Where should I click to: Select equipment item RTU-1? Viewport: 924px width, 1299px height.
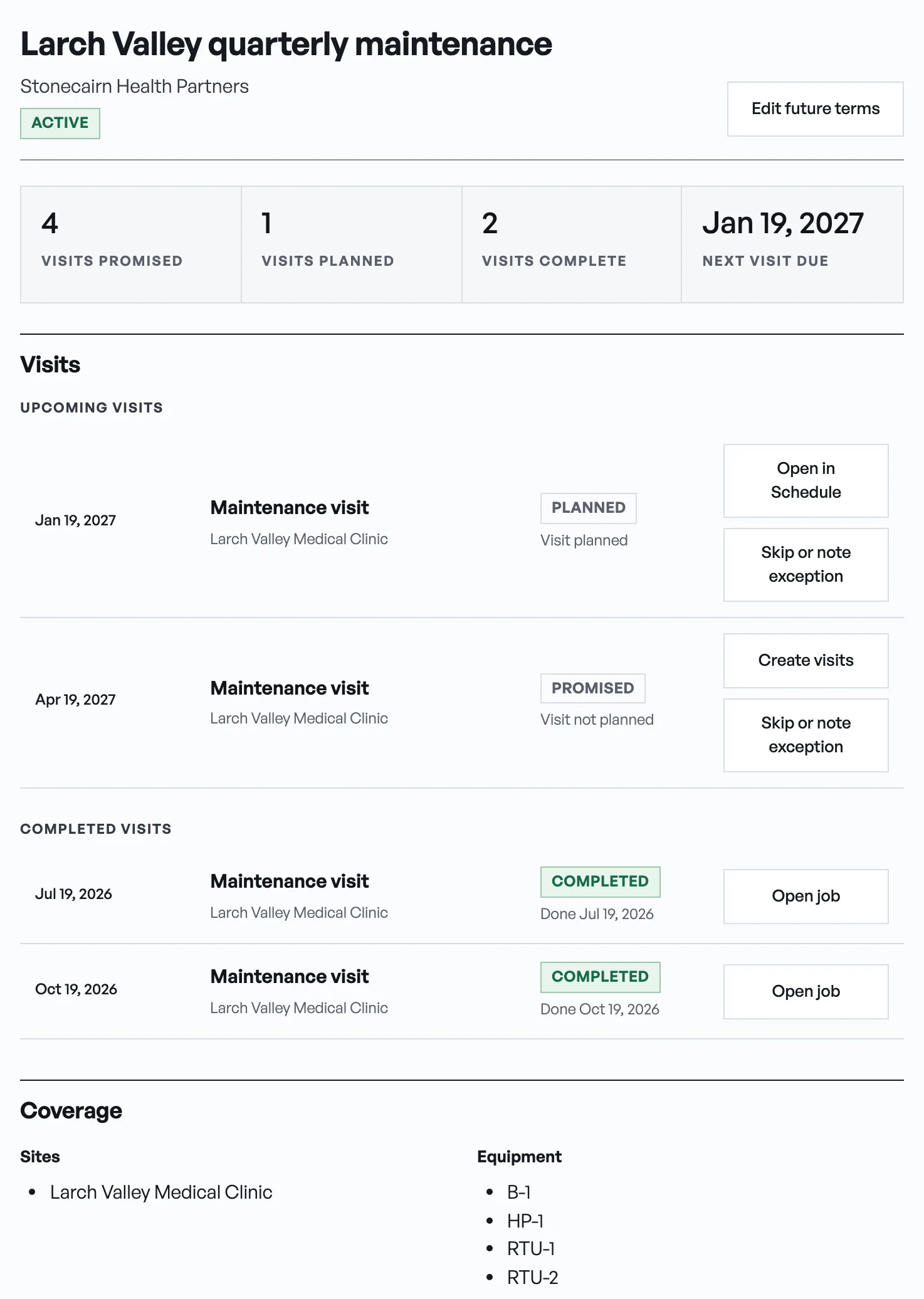tap(531, 1249)
